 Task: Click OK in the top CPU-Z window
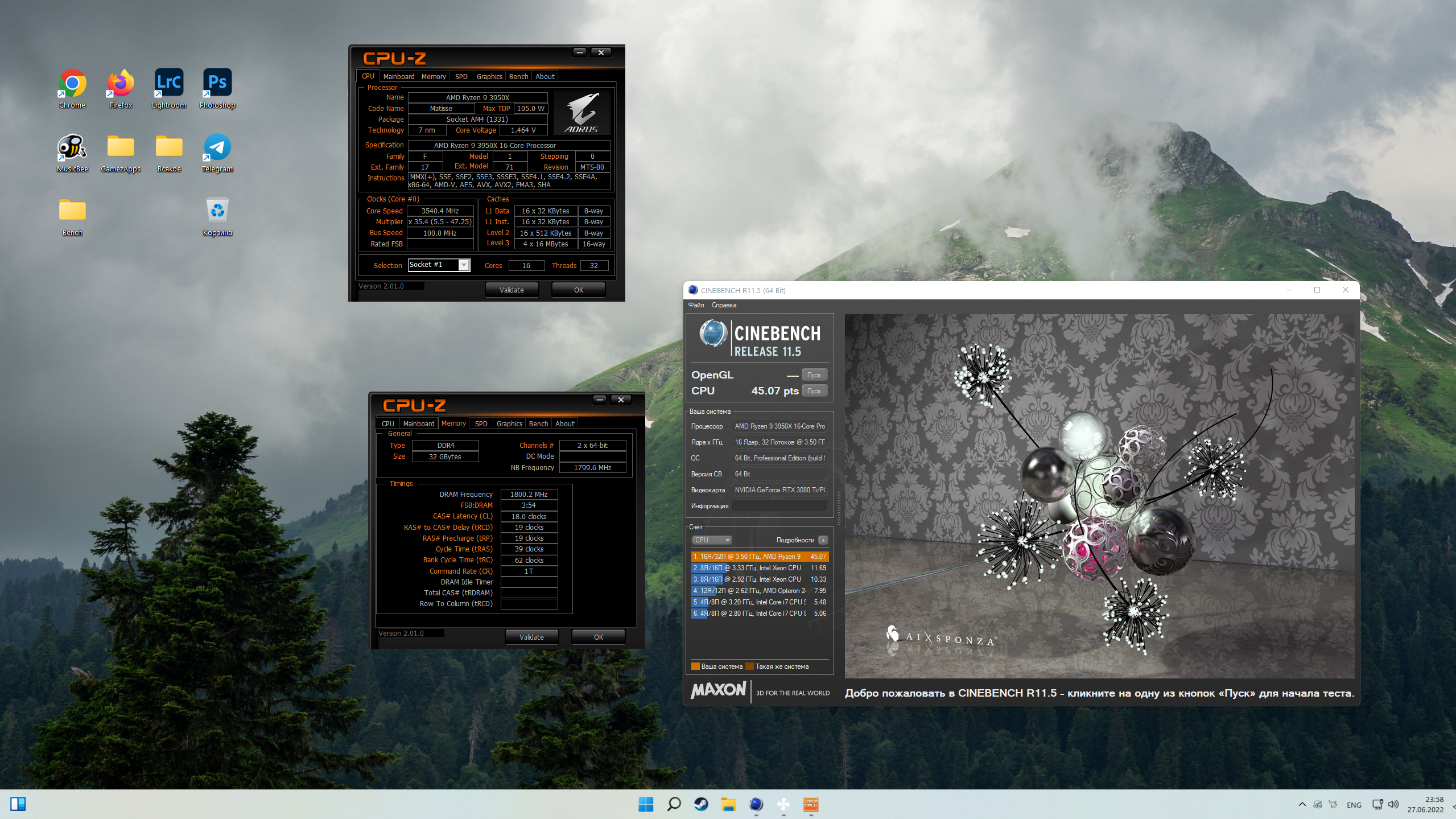click(x=579, y=290)
